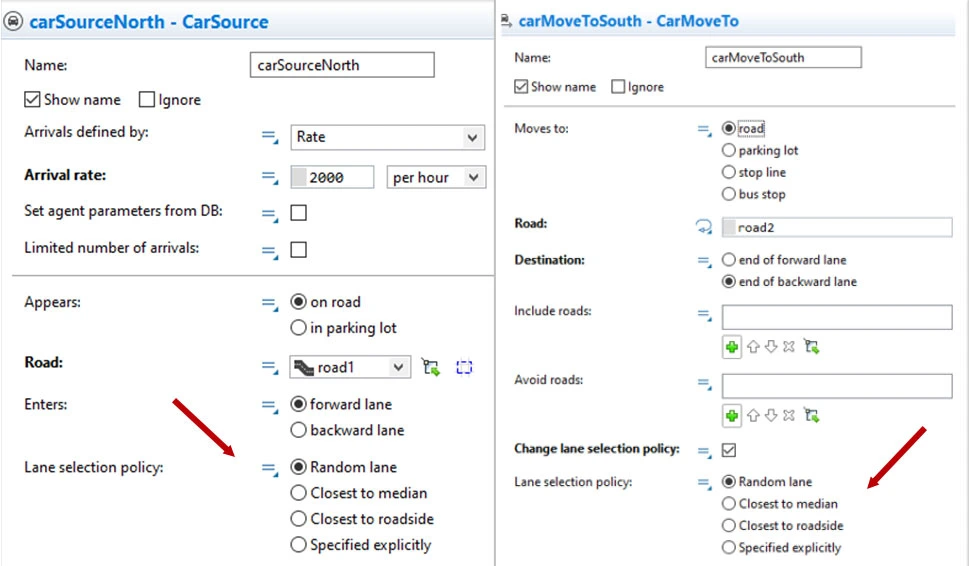Click the carSourceNorth CarSource header icon
Image resolution: width=969 pixels, height=566 pixels.
pos(13,21)
